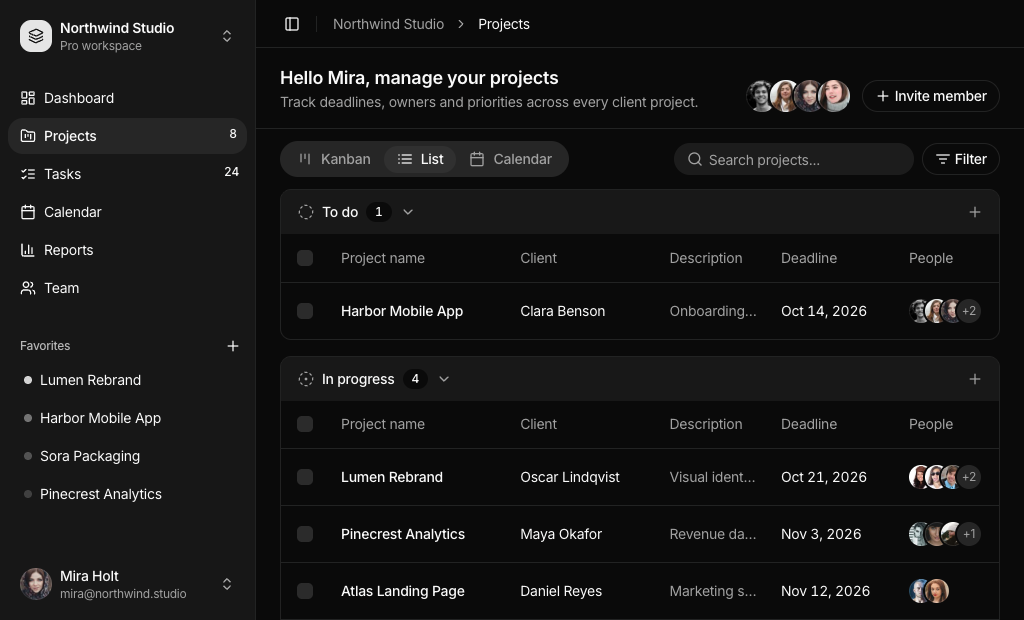Click the Invite member button

click(931, 96)
